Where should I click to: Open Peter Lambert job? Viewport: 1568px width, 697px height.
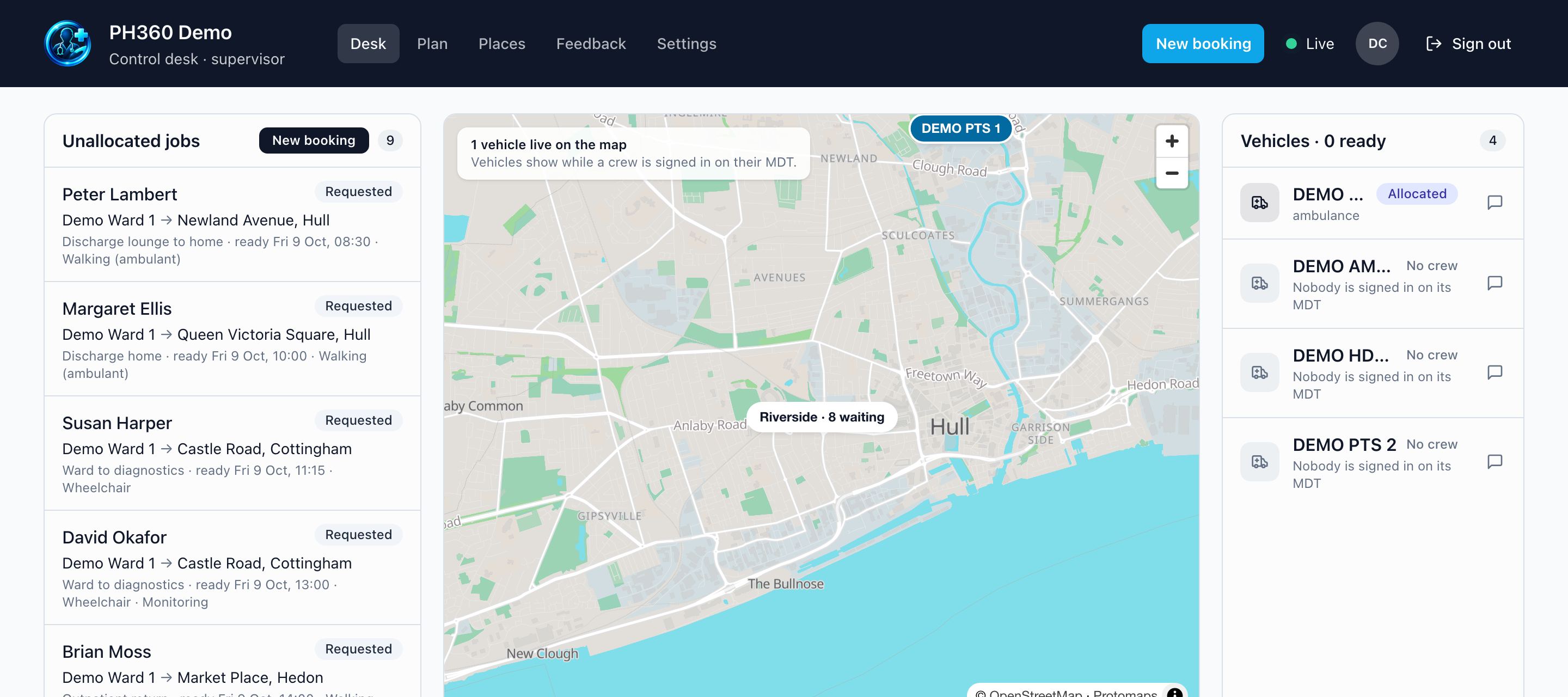[x=232, y=225]
